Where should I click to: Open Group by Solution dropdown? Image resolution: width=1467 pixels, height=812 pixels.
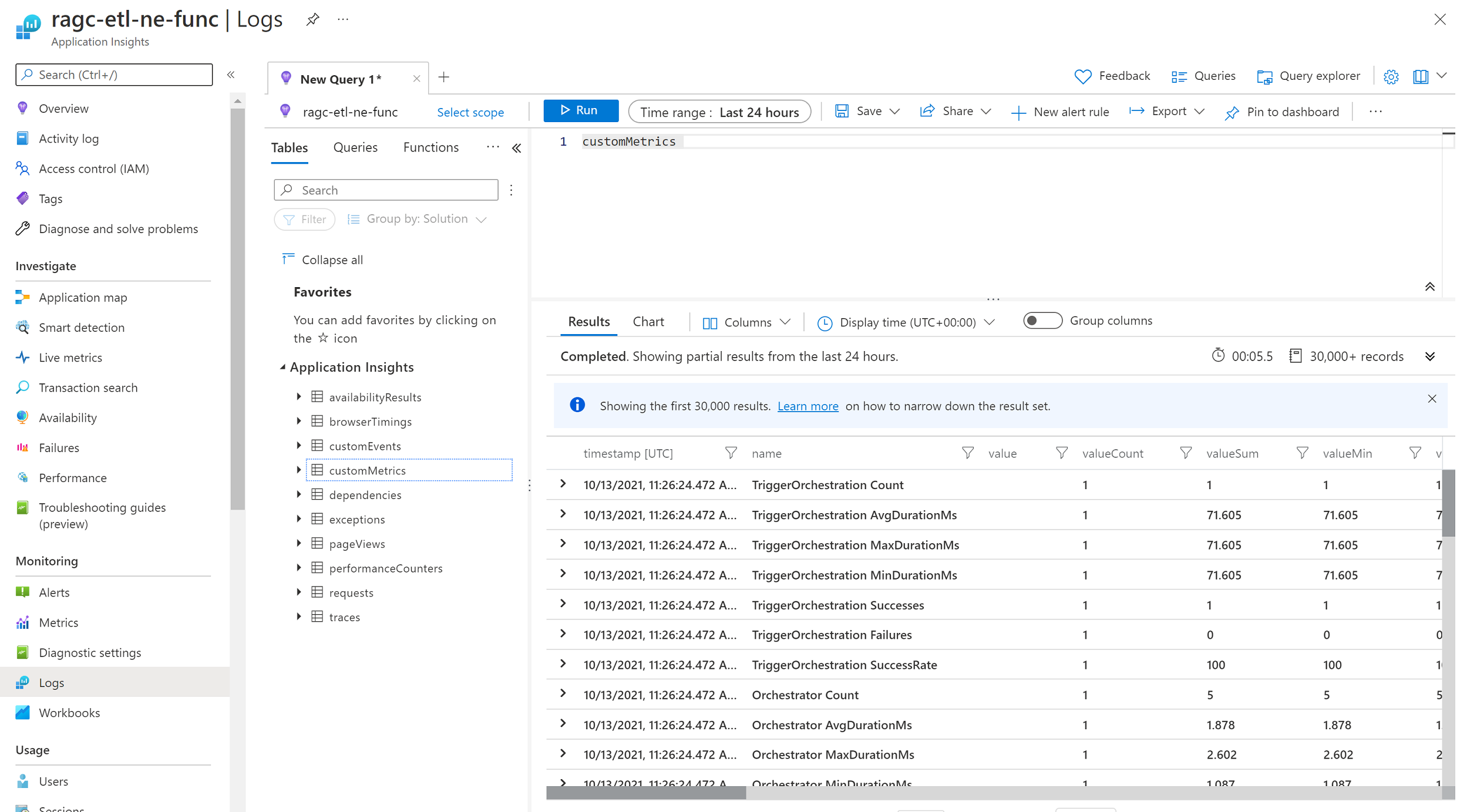(418, 219)
